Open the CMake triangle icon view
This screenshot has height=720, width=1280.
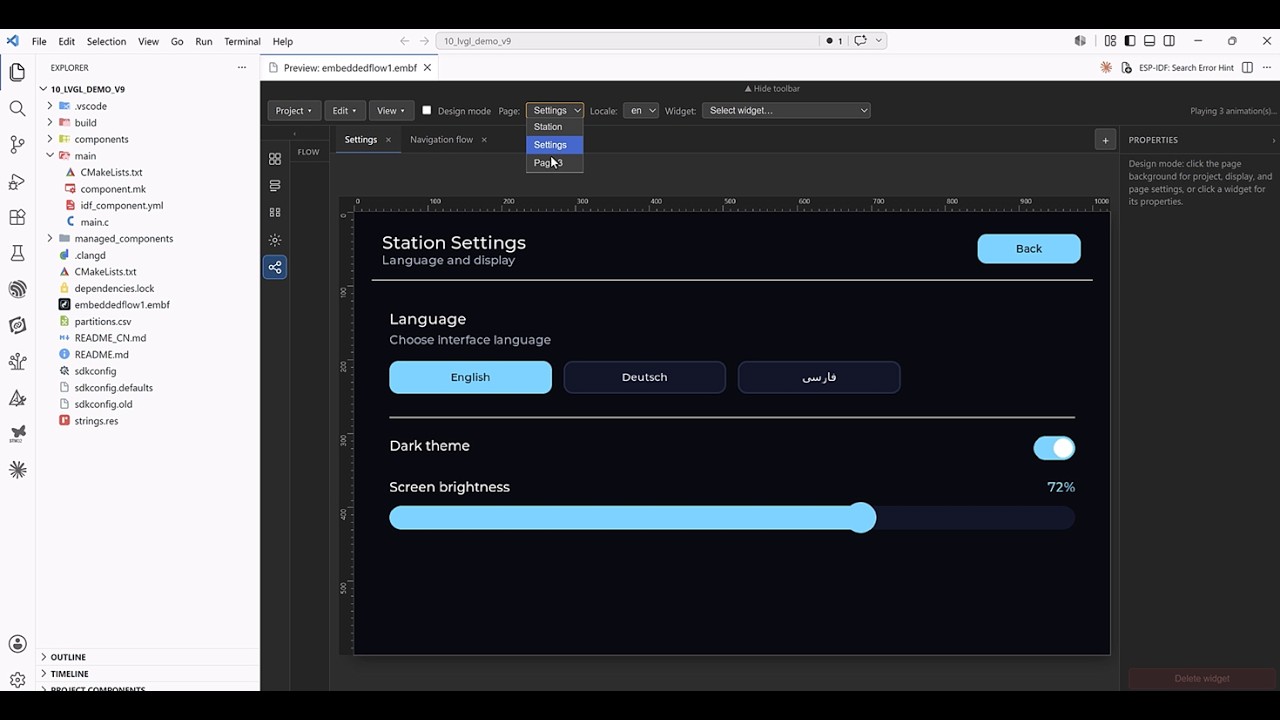click(17, 398)
